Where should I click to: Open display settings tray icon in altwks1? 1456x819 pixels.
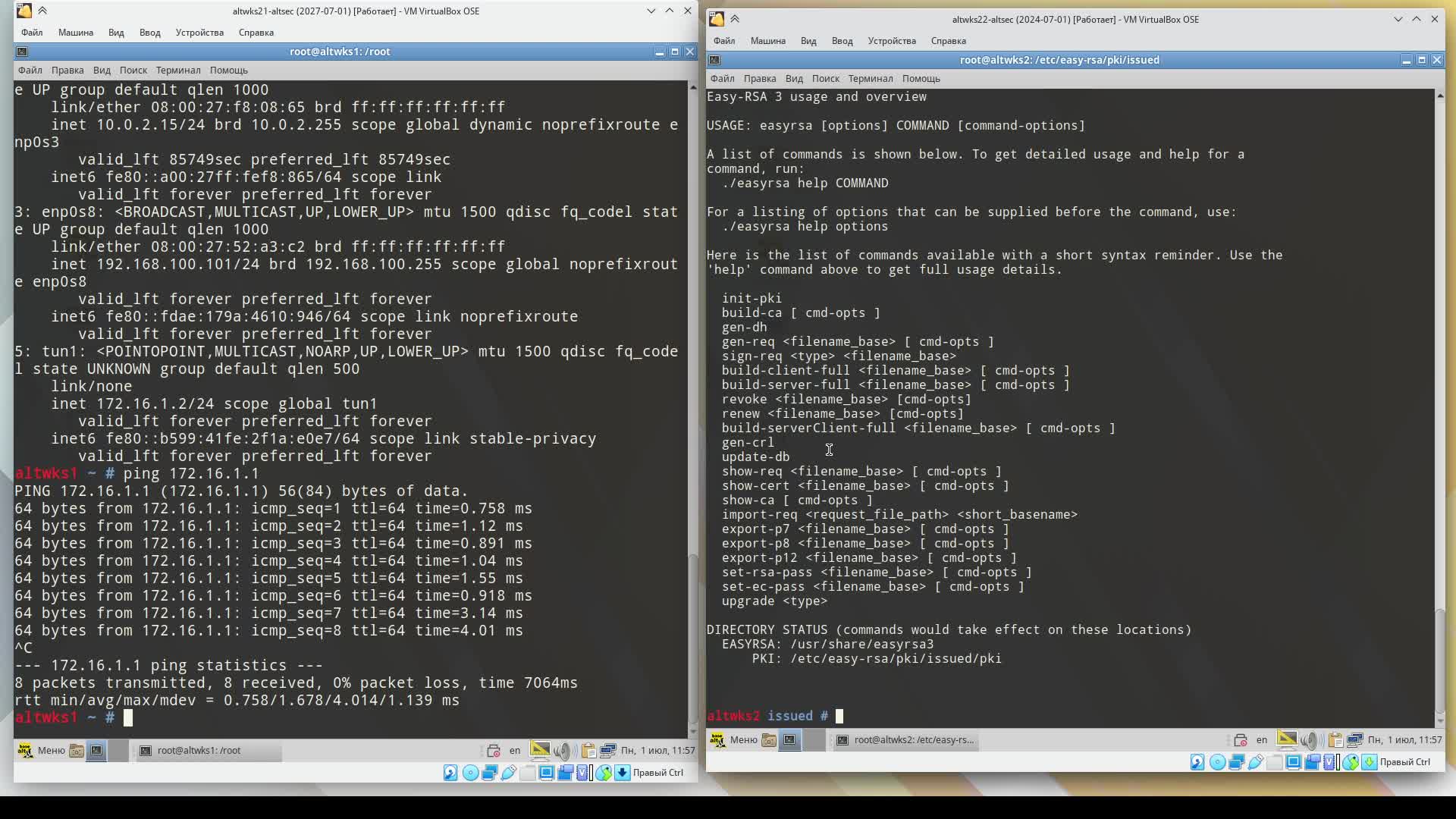click(x=540, y=750)
